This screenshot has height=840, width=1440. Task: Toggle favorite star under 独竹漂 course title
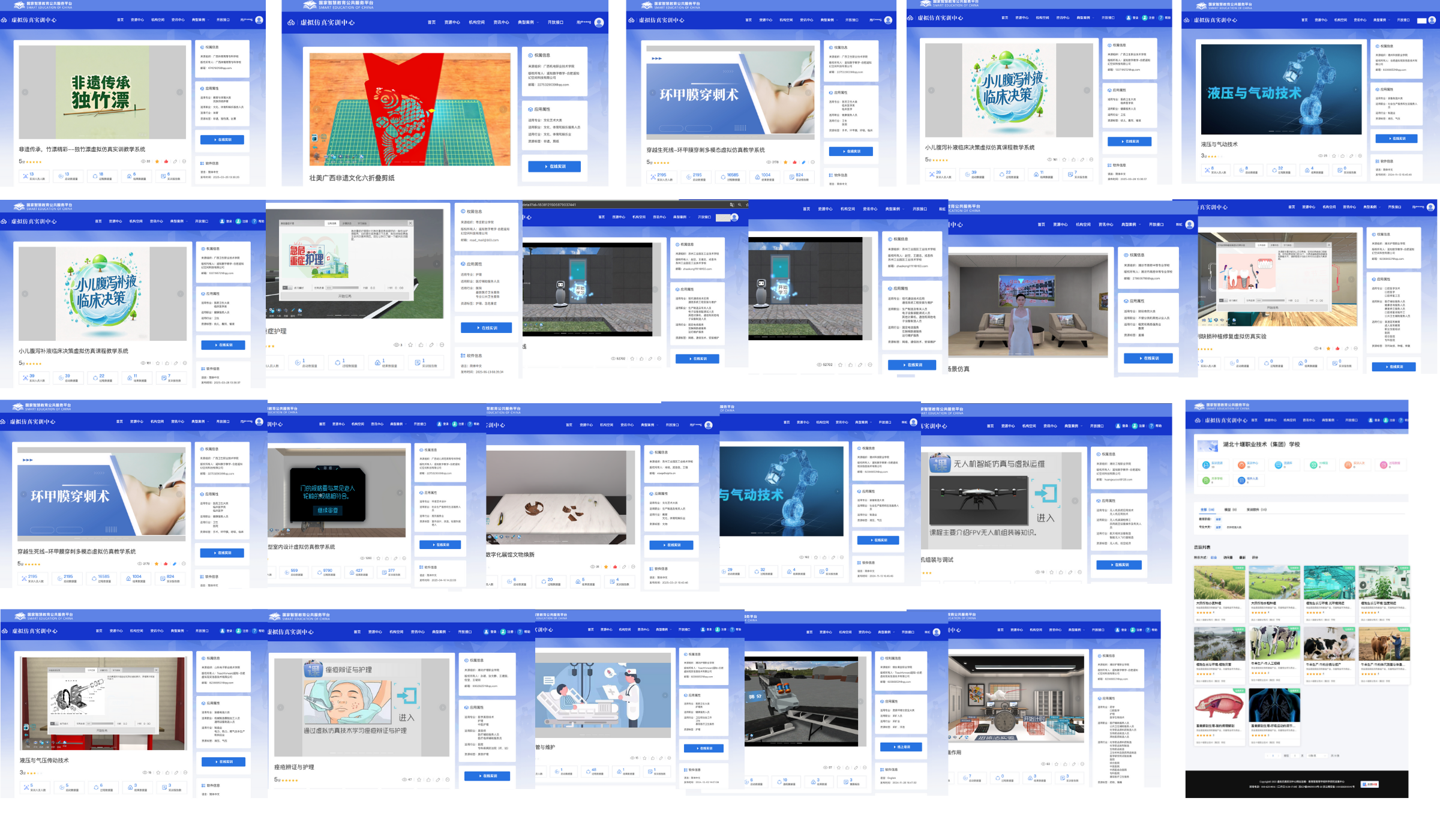(157, 161)
